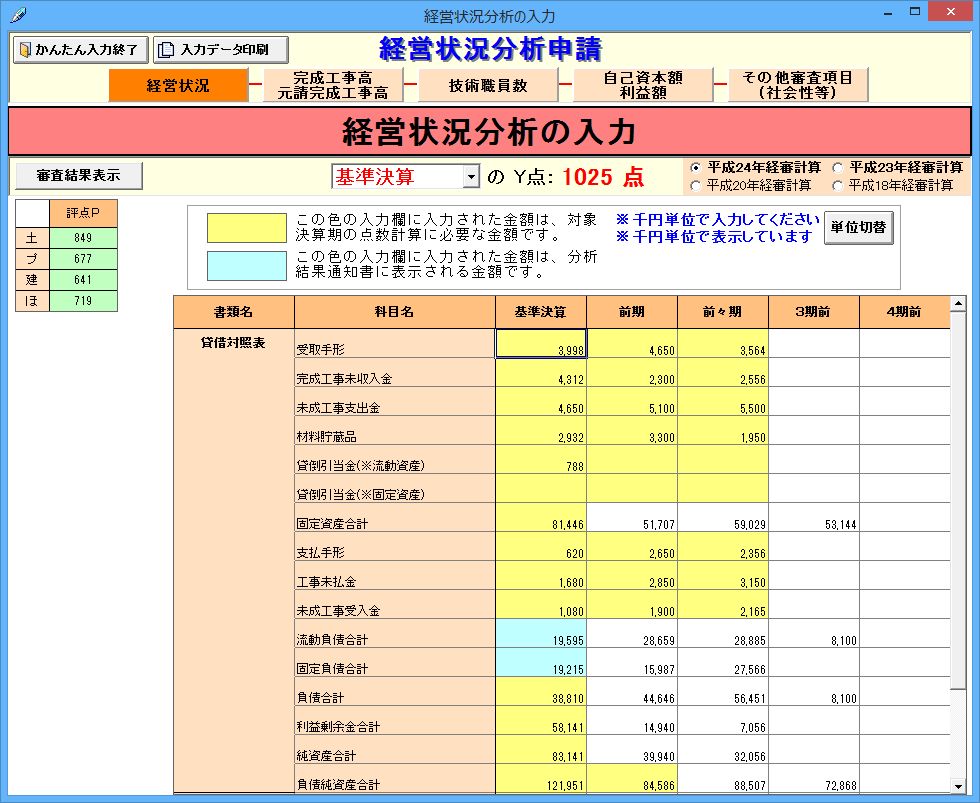Click the yellow legend color swatch

pos(247,228)
